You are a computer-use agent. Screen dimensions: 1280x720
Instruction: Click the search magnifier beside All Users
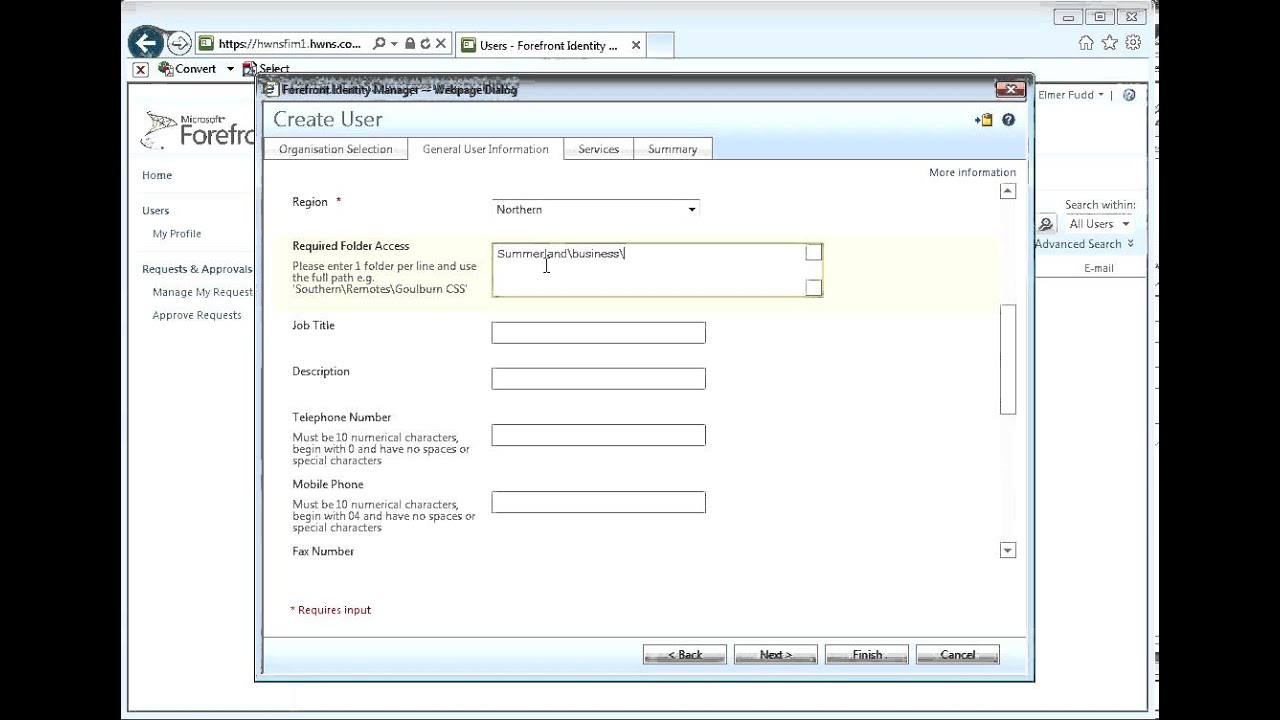point(1046,224)
